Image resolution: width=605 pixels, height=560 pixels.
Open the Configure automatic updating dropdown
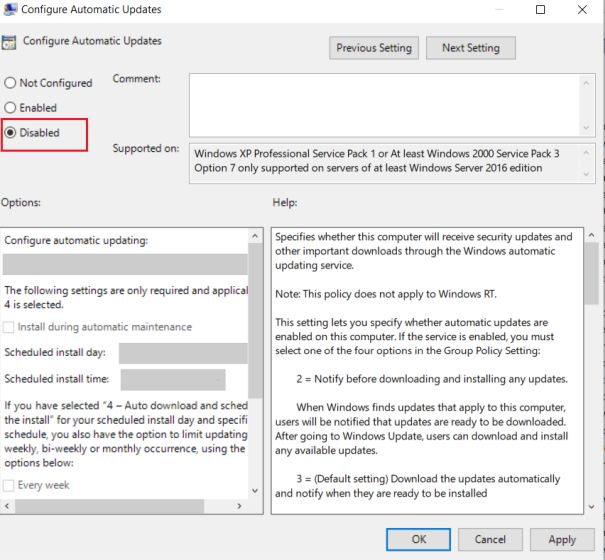pos(125,264)
